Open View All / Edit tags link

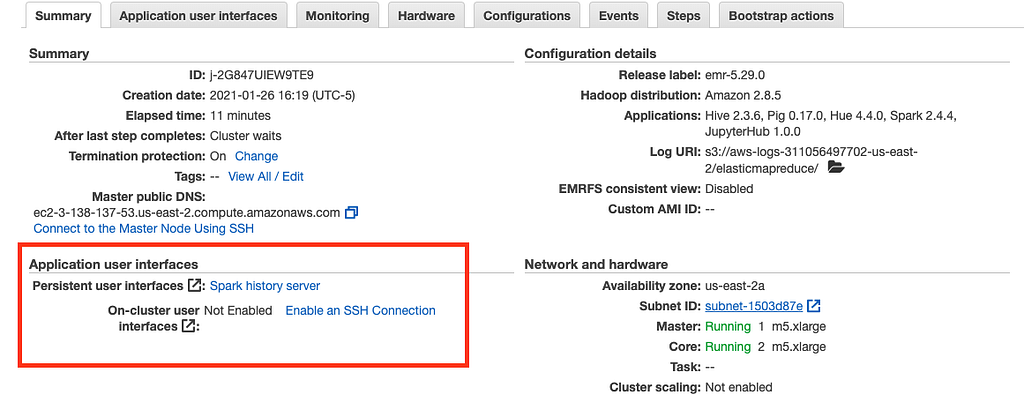coord(266,176)
